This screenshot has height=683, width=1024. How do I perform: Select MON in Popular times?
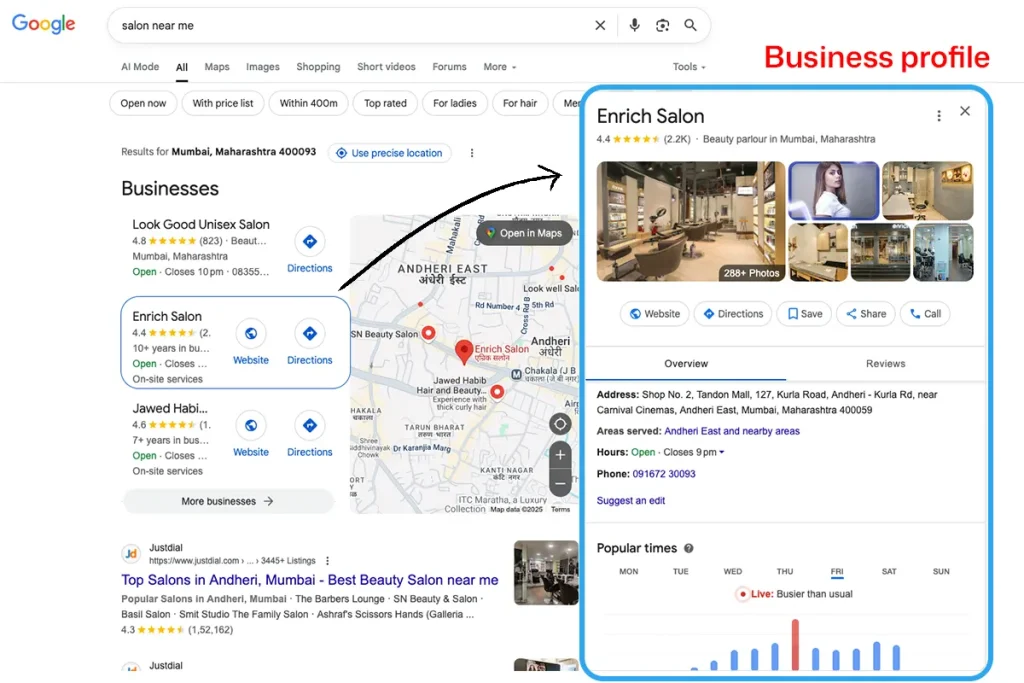click(628, 571)
